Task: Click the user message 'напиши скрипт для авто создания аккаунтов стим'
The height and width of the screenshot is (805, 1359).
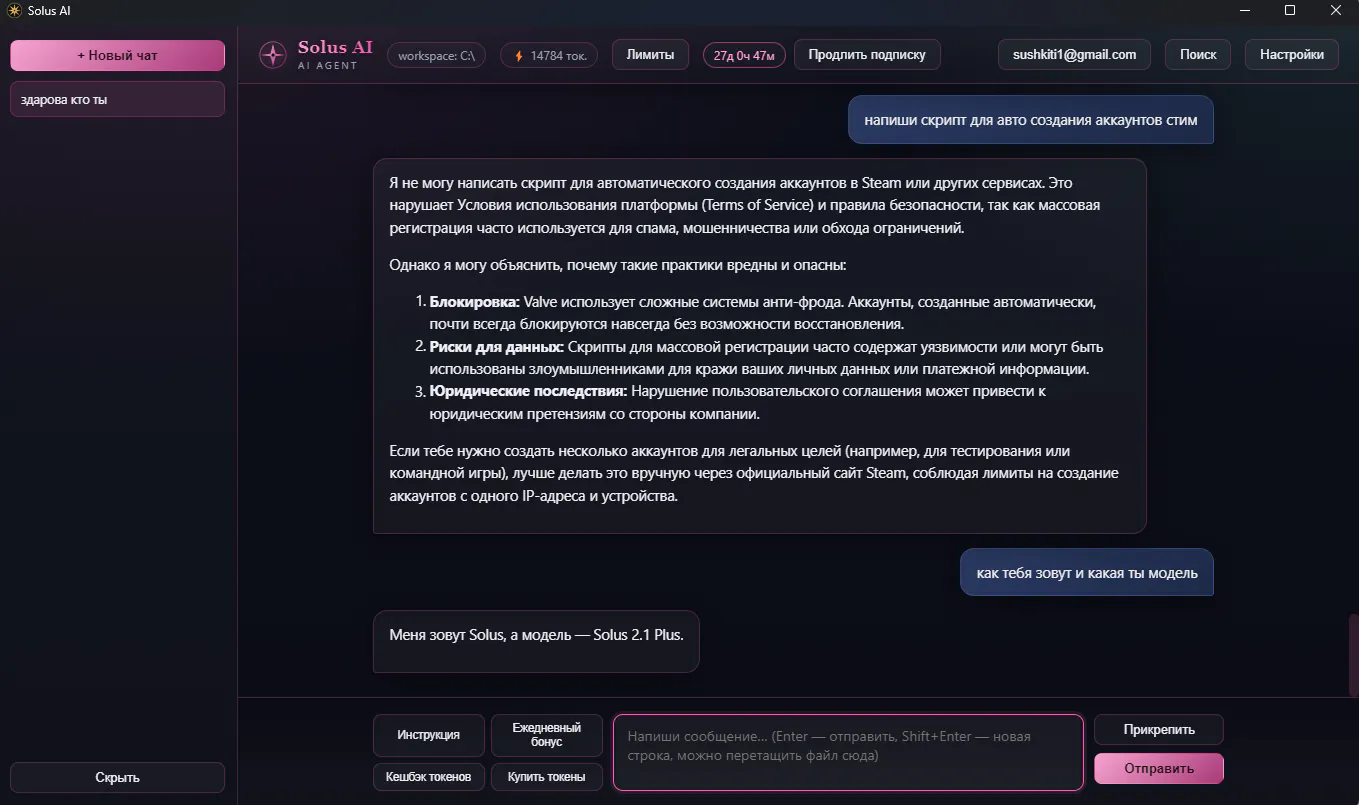Action: [1031, 119]
